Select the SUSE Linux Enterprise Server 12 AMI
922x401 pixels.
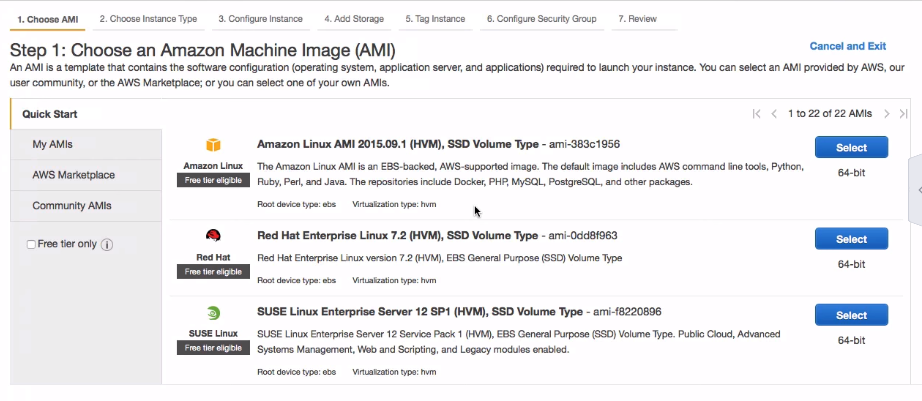[x=851, y=315]
